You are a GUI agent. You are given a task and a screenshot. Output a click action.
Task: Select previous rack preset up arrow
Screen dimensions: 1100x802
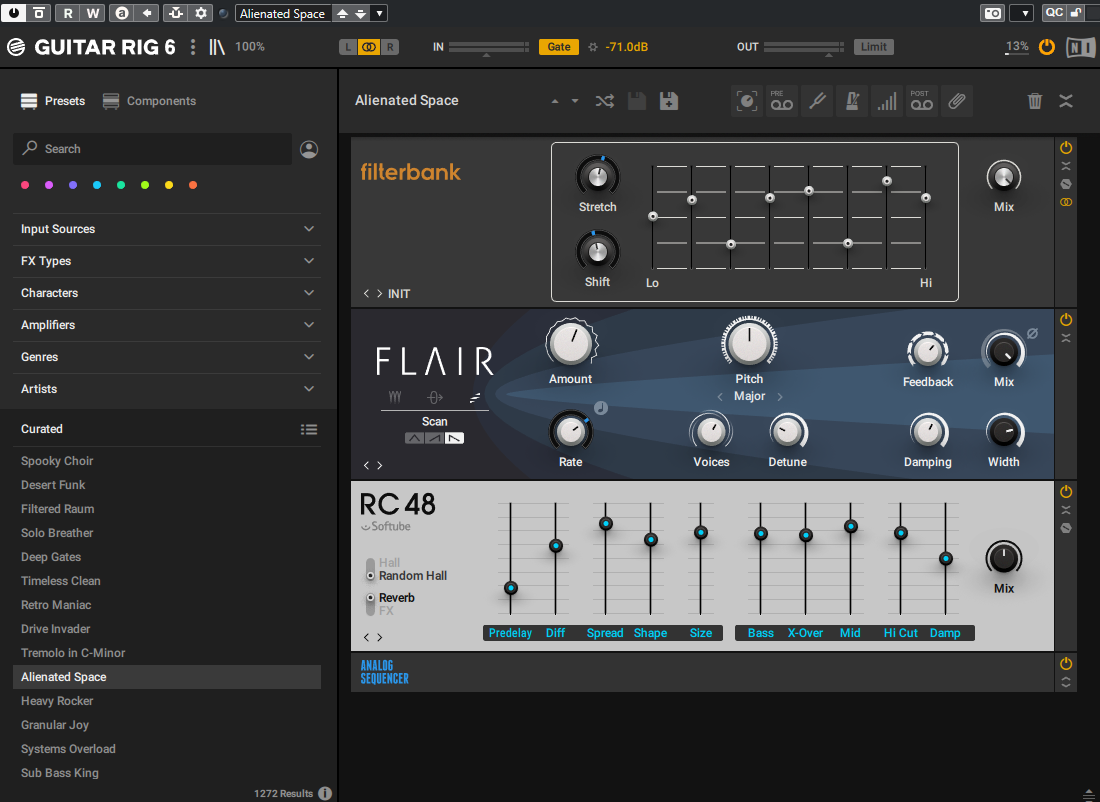(555, 101)
